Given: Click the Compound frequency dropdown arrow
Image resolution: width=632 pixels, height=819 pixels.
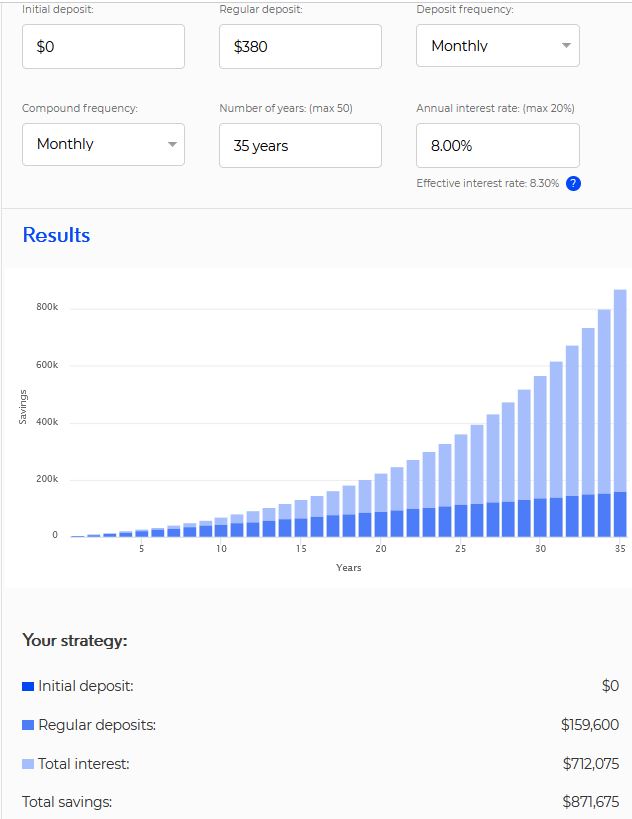Looking at the screenshot, I should (172, 145).
